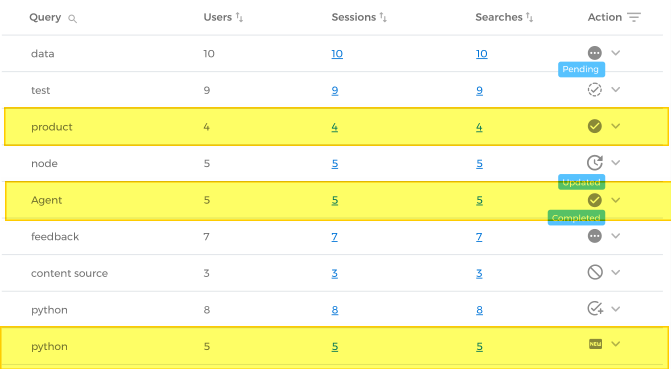Viewport: 671px width, 369px height.
Task: Click the Pending status tooltip label
Action: [x=581, y=69]
